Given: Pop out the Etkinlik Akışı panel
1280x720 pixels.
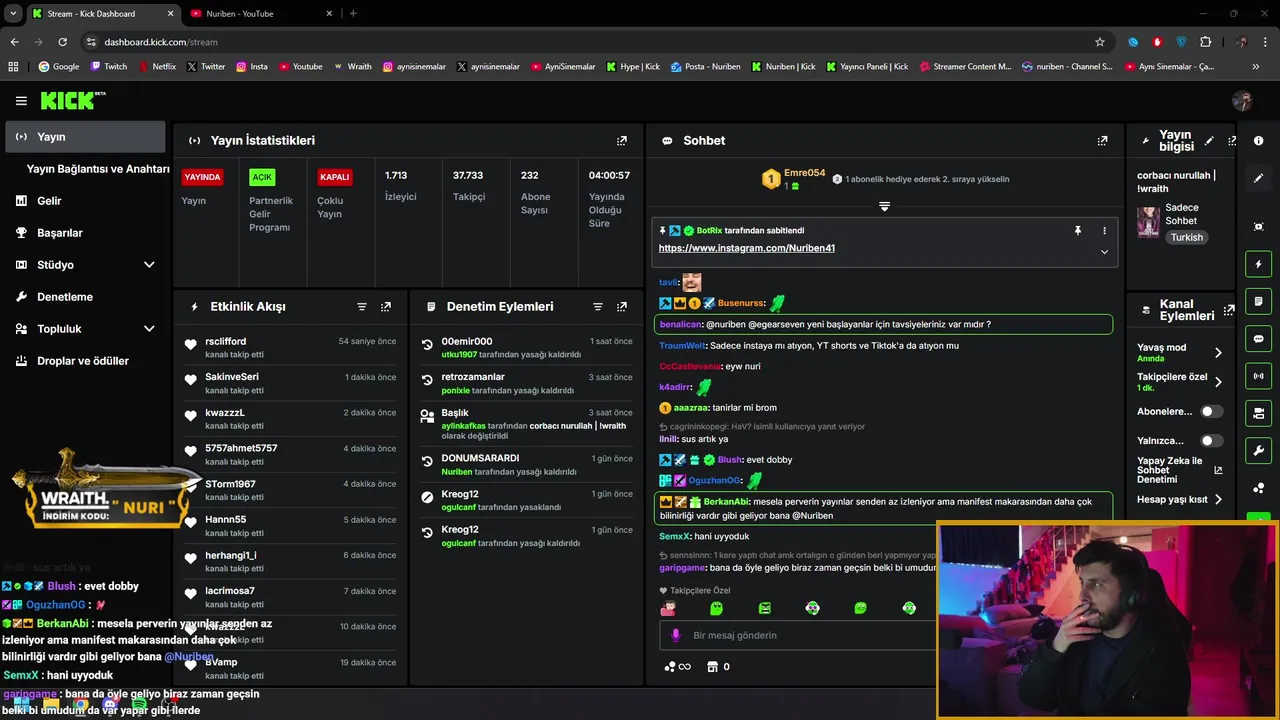Looking at the screenshot, I should (x=386, y=307).
